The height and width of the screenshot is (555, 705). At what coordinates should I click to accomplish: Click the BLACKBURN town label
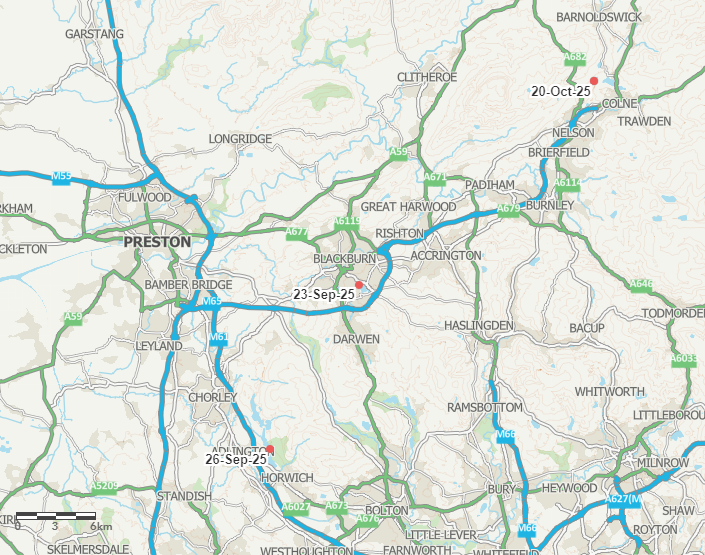(344, 259)
